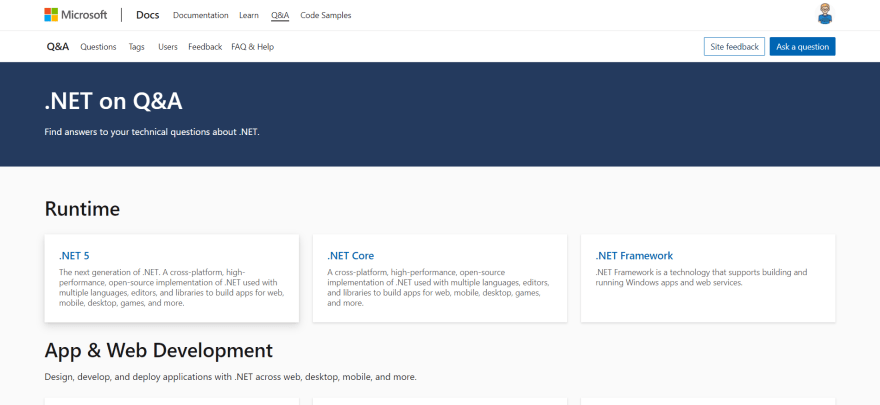Click 'Design, develop, and deploy applications' text
880x405 pixels.
pos(230,377)
